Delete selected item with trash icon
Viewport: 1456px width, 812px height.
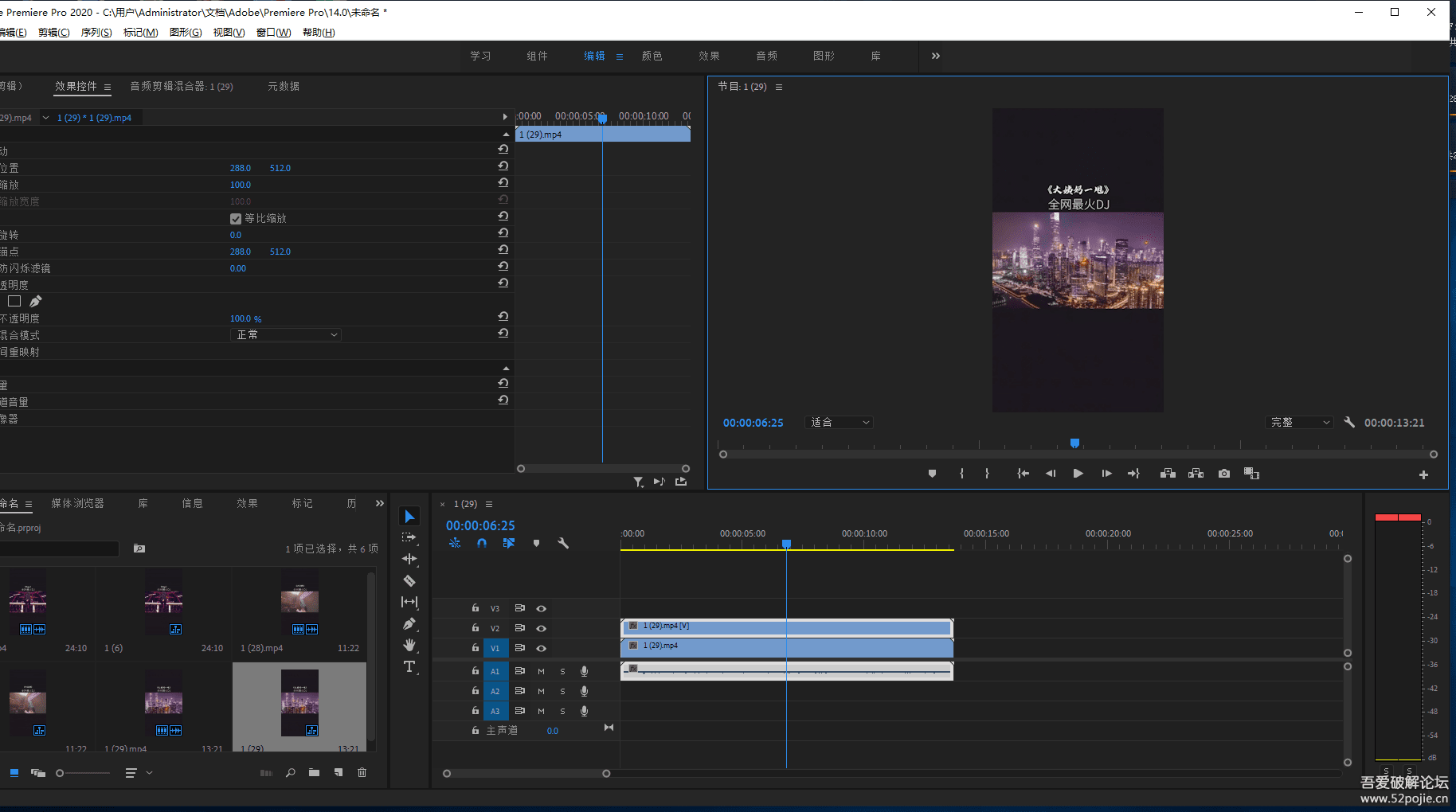[x=362, y=772]
